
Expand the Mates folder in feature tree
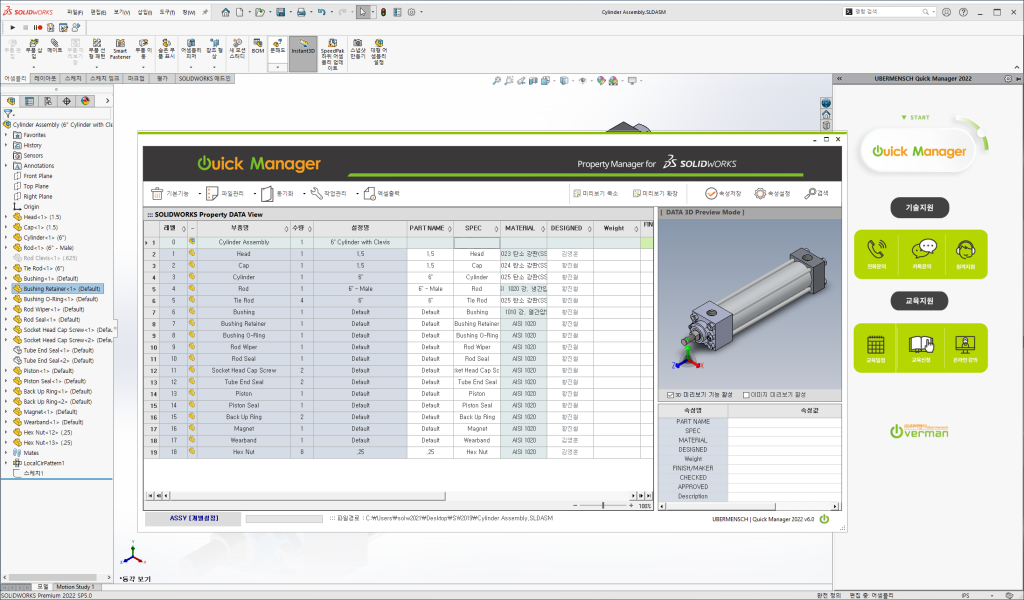click(7, 453)
